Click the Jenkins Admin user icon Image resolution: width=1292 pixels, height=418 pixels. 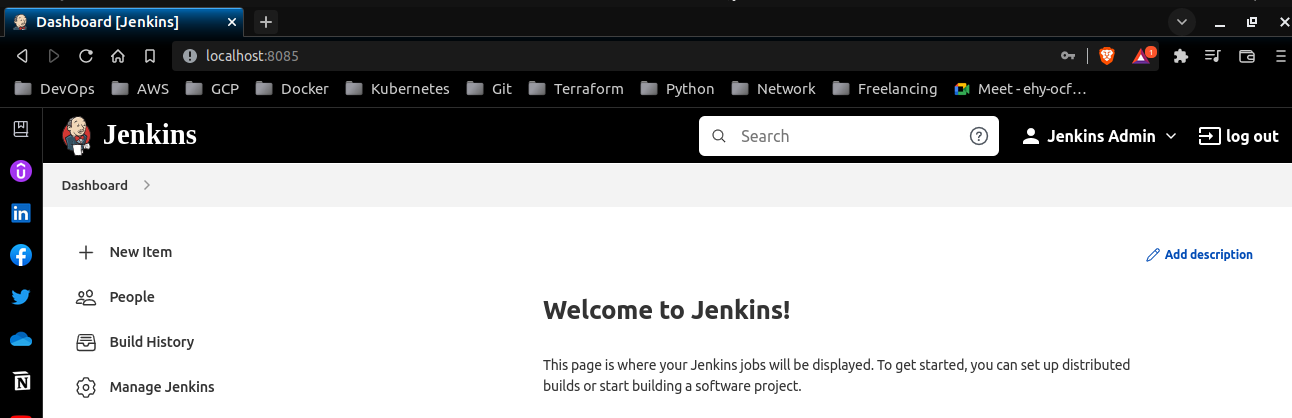click(x=1031, y=136)
